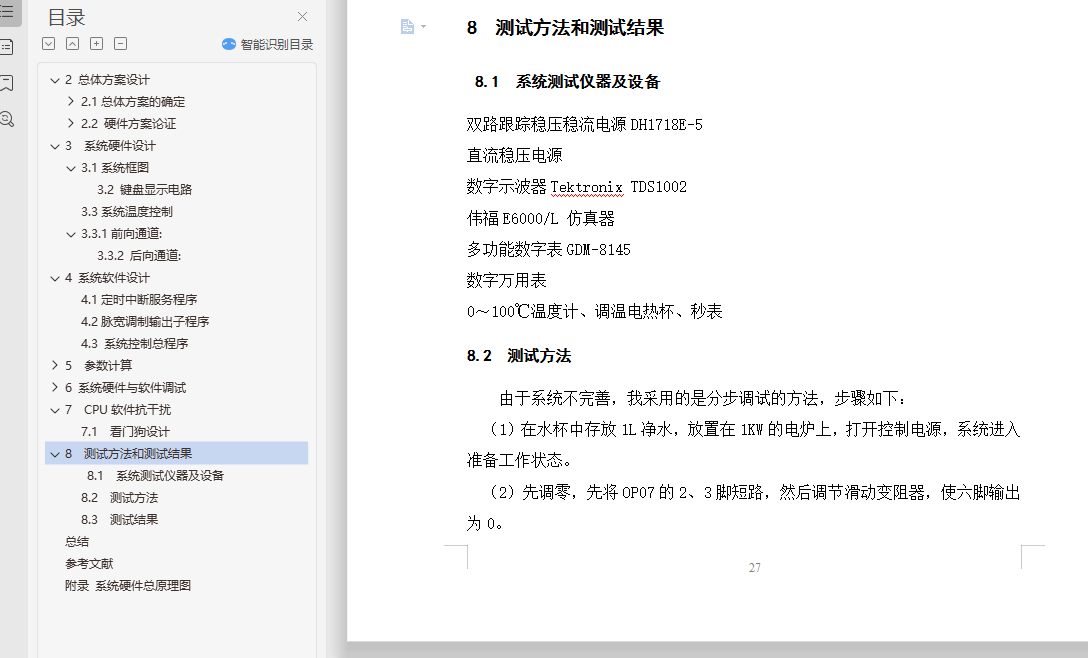
Task: Go to 总结 in outline
Action: [x=77, y=541]
